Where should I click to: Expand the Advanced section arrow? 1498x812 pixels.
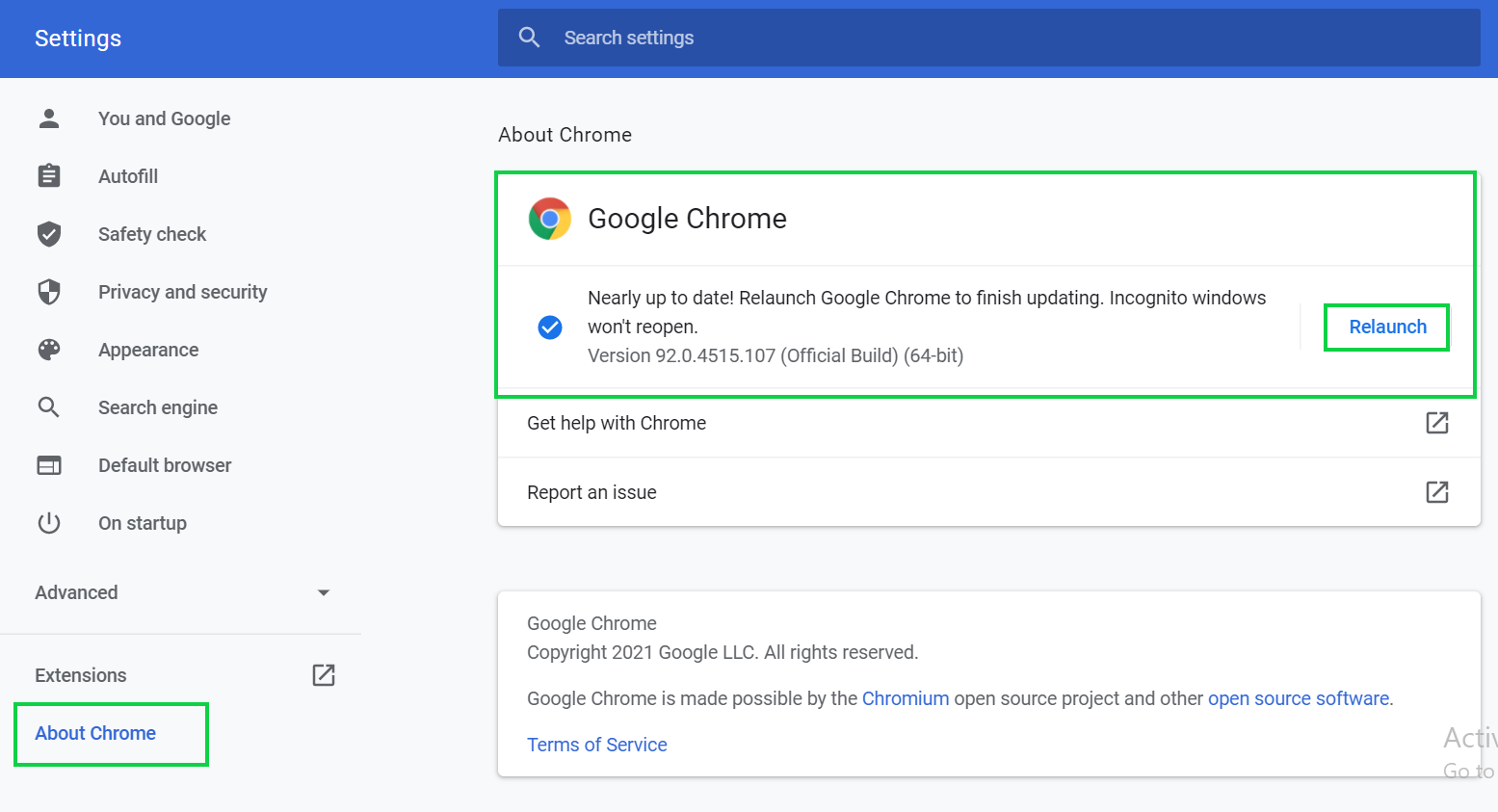pyautogui.click(x=324, y=592)
